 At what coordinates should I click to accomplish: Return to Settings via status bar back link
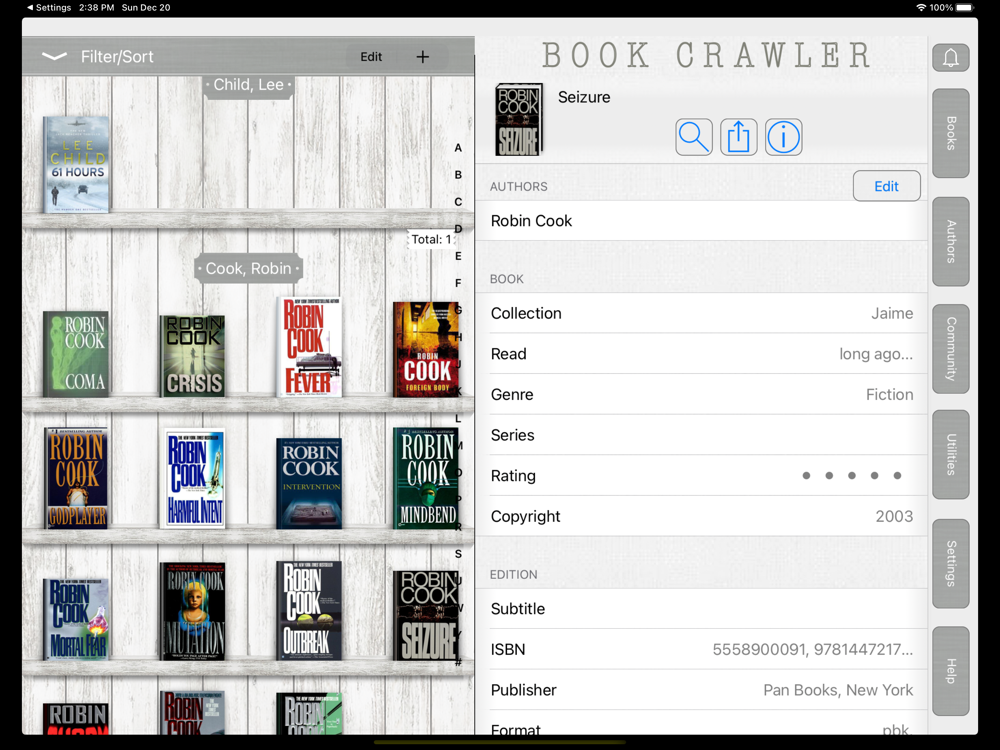pyautogui.click(x=49, y=8)
